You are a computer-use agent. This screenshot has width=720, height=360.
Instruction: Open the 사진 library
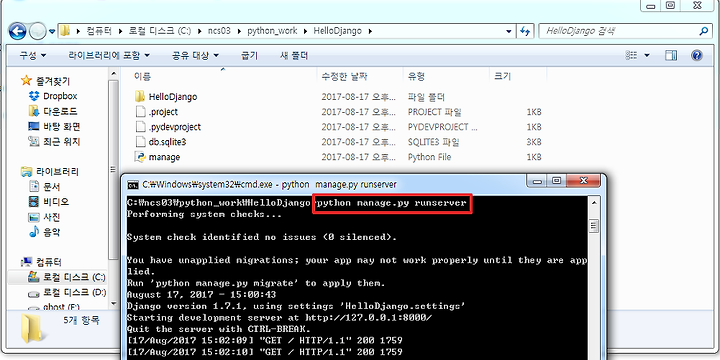[51, 217]
